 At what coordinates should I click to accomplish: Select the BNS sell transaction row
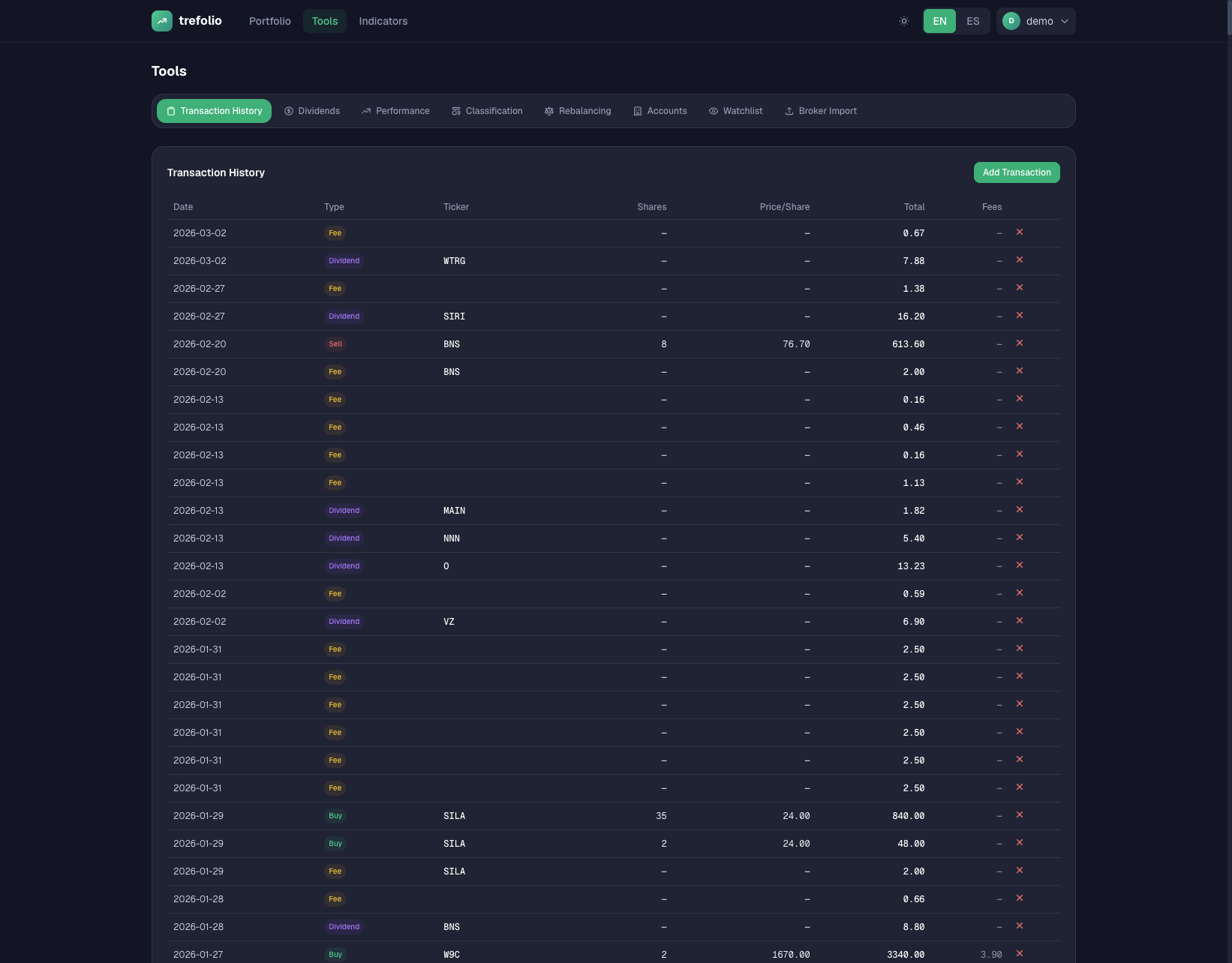(525, 343)
